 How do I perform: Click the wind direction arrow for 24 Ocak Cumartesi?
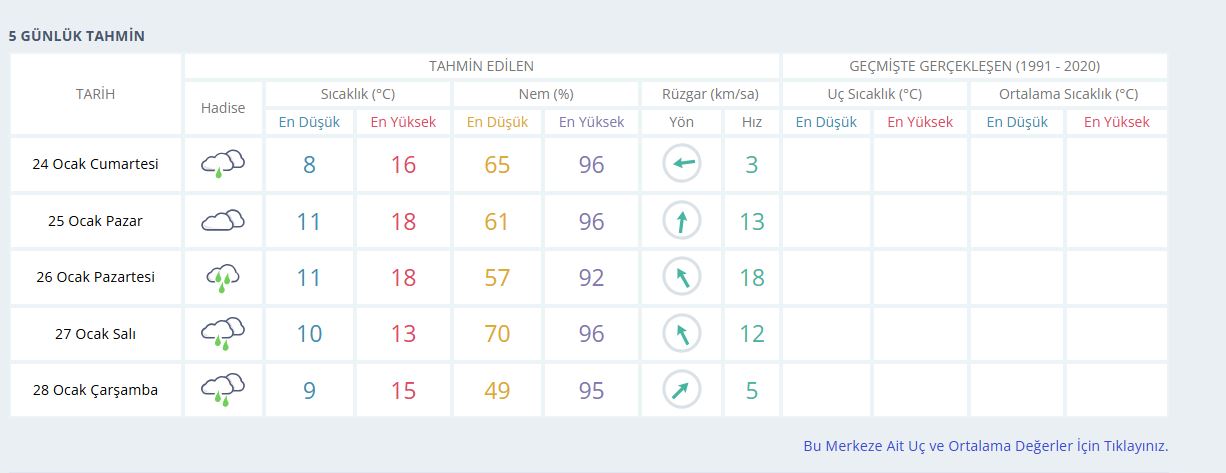681,164
